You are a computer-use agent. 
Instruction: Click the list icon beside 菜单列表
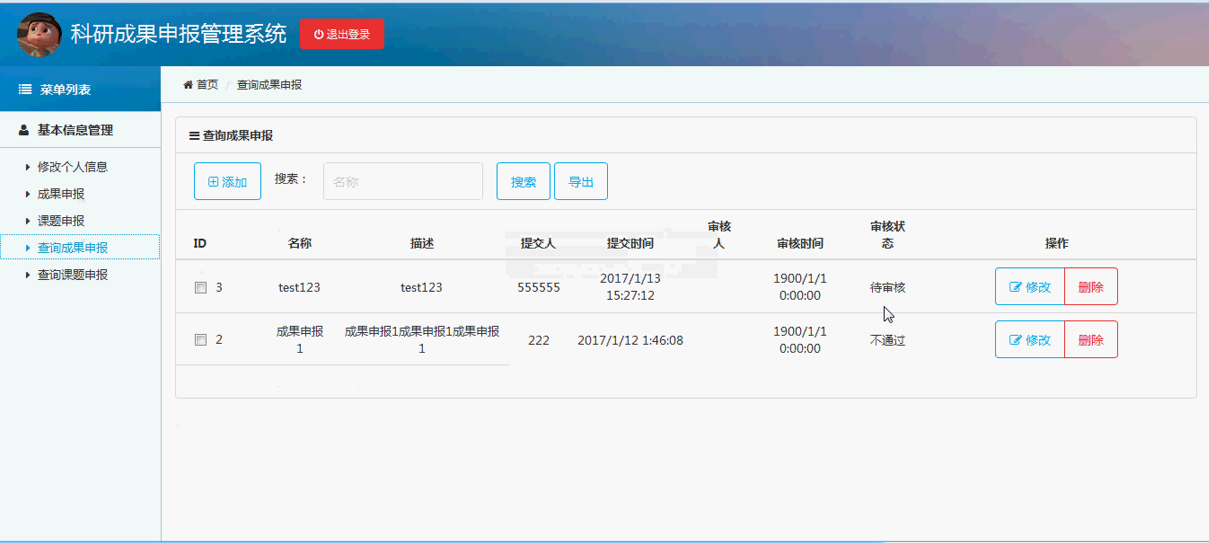pos(26,90)
